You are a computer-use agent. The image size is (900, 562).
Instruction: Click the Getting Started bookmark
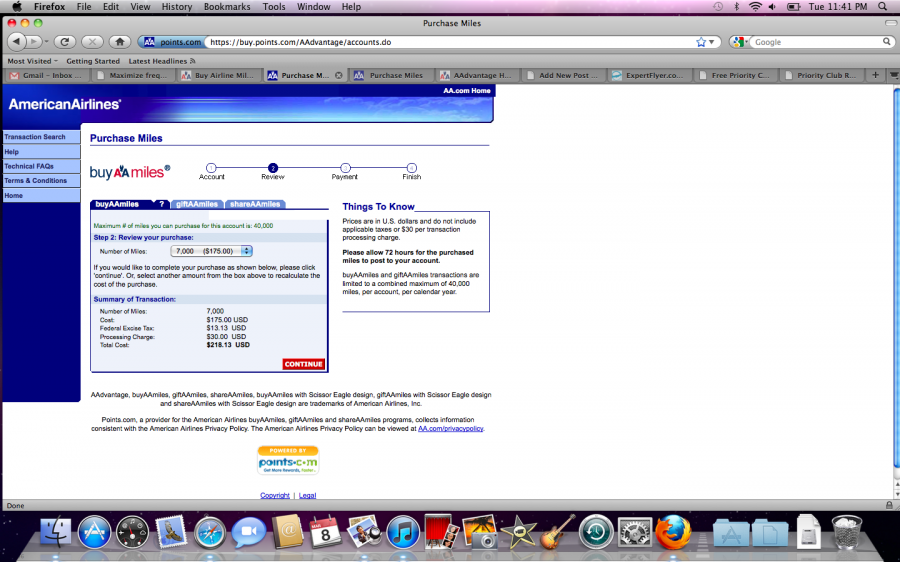(x=93, y=61)
